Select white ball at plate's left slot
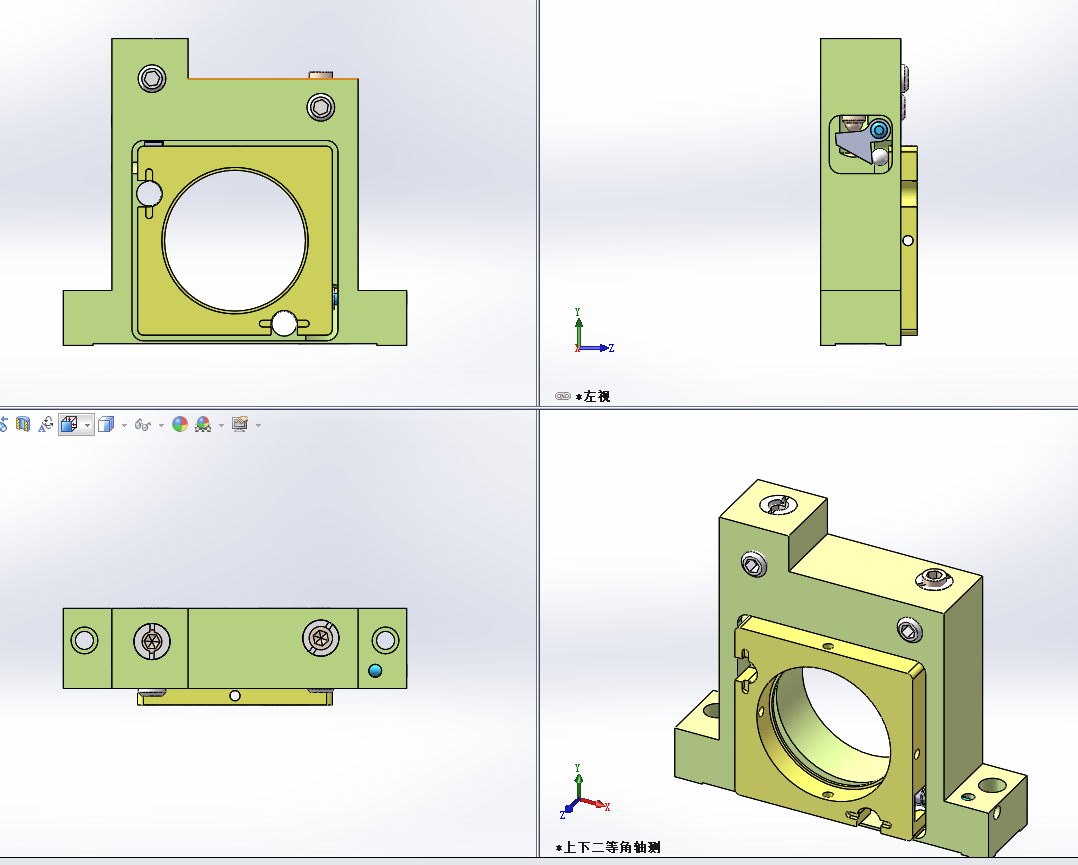The height and width of the screenshot is (865, 1078). coord(148,193)
